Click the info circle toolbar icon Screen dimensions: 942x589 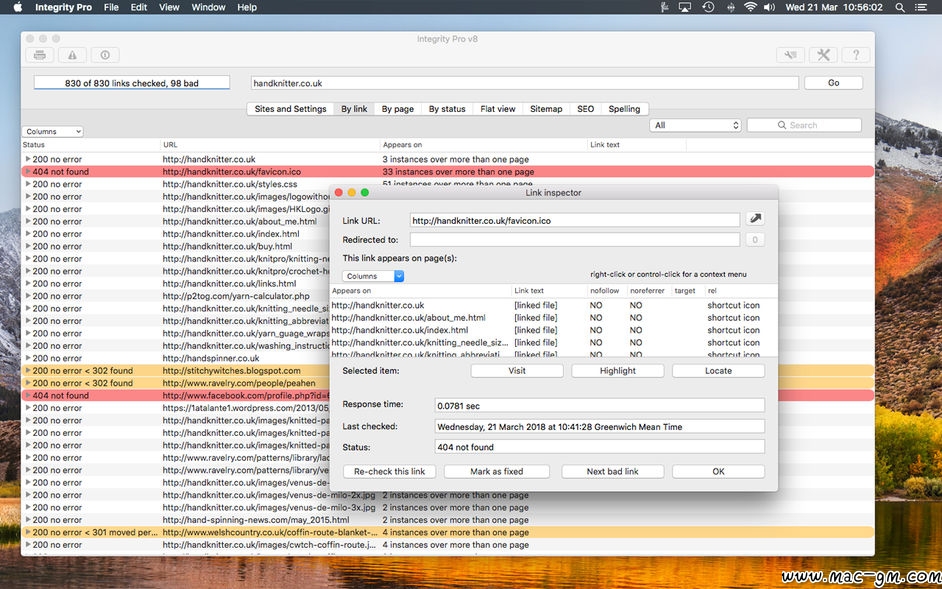pos(105,55)
